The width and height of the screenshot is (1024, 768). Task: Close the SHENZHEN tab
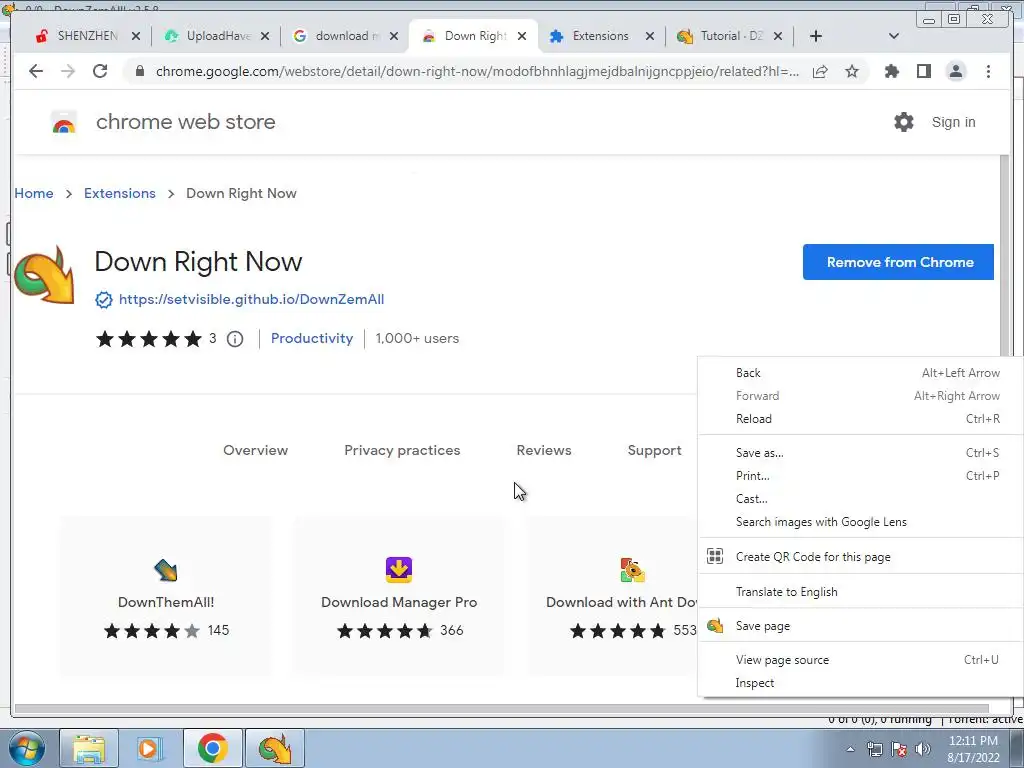click(136, 37)
